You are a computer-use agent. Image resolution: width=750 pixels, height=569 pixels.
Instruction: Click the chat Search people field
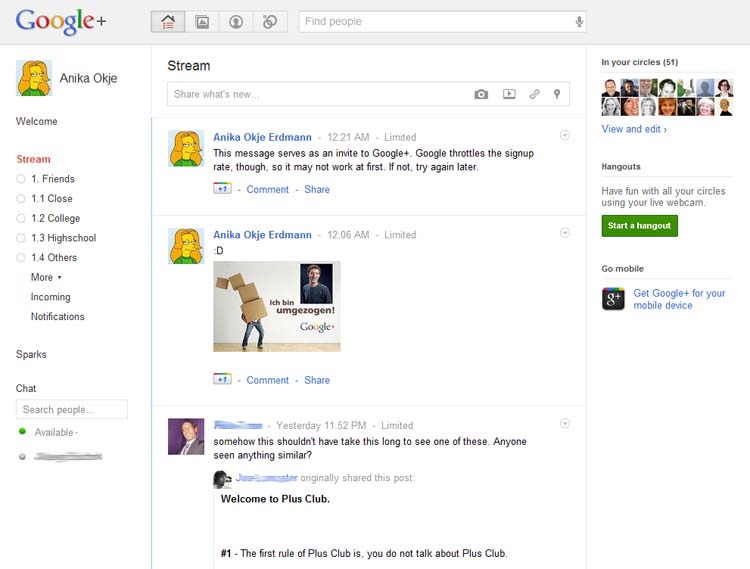pos(72,409)
